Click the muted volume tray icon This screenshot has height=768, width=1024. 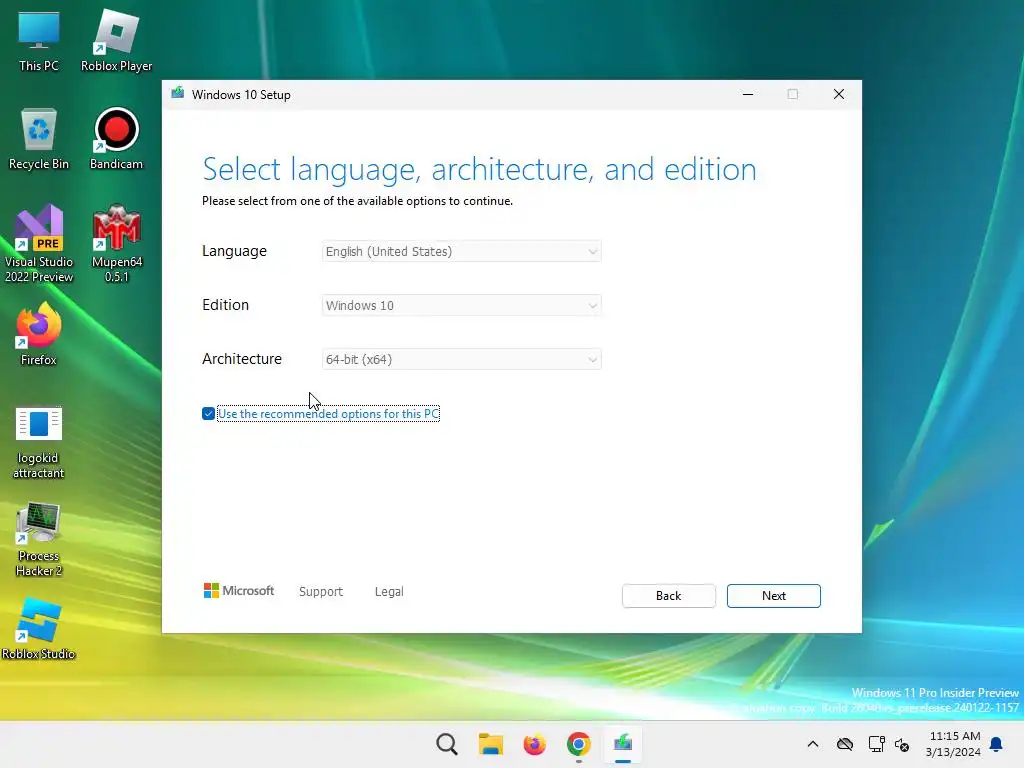(902, 744)
